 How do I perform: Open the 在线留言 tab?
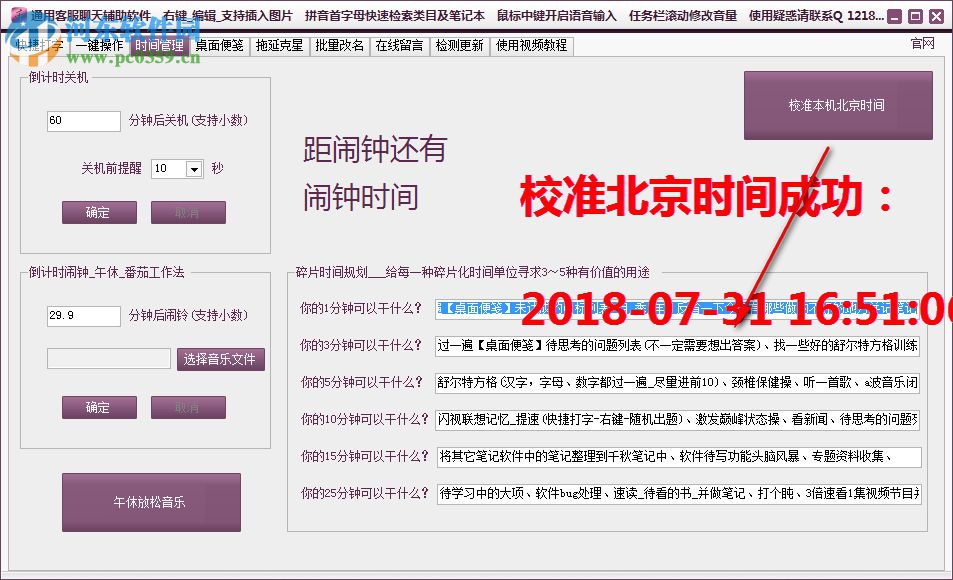tap(400, 44)
